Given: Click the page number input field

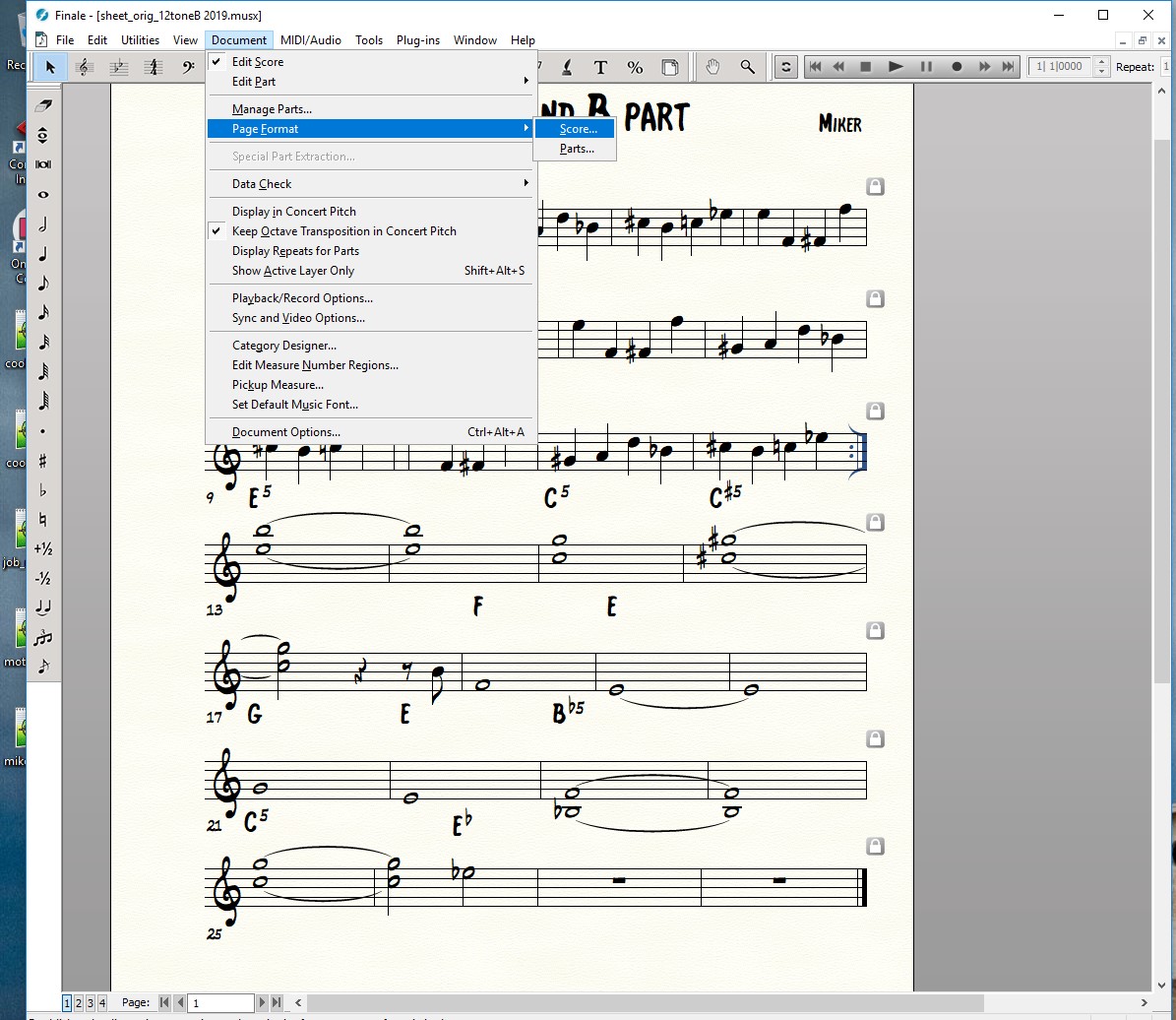Looking at the screenshot, I should coord(221,1002).
